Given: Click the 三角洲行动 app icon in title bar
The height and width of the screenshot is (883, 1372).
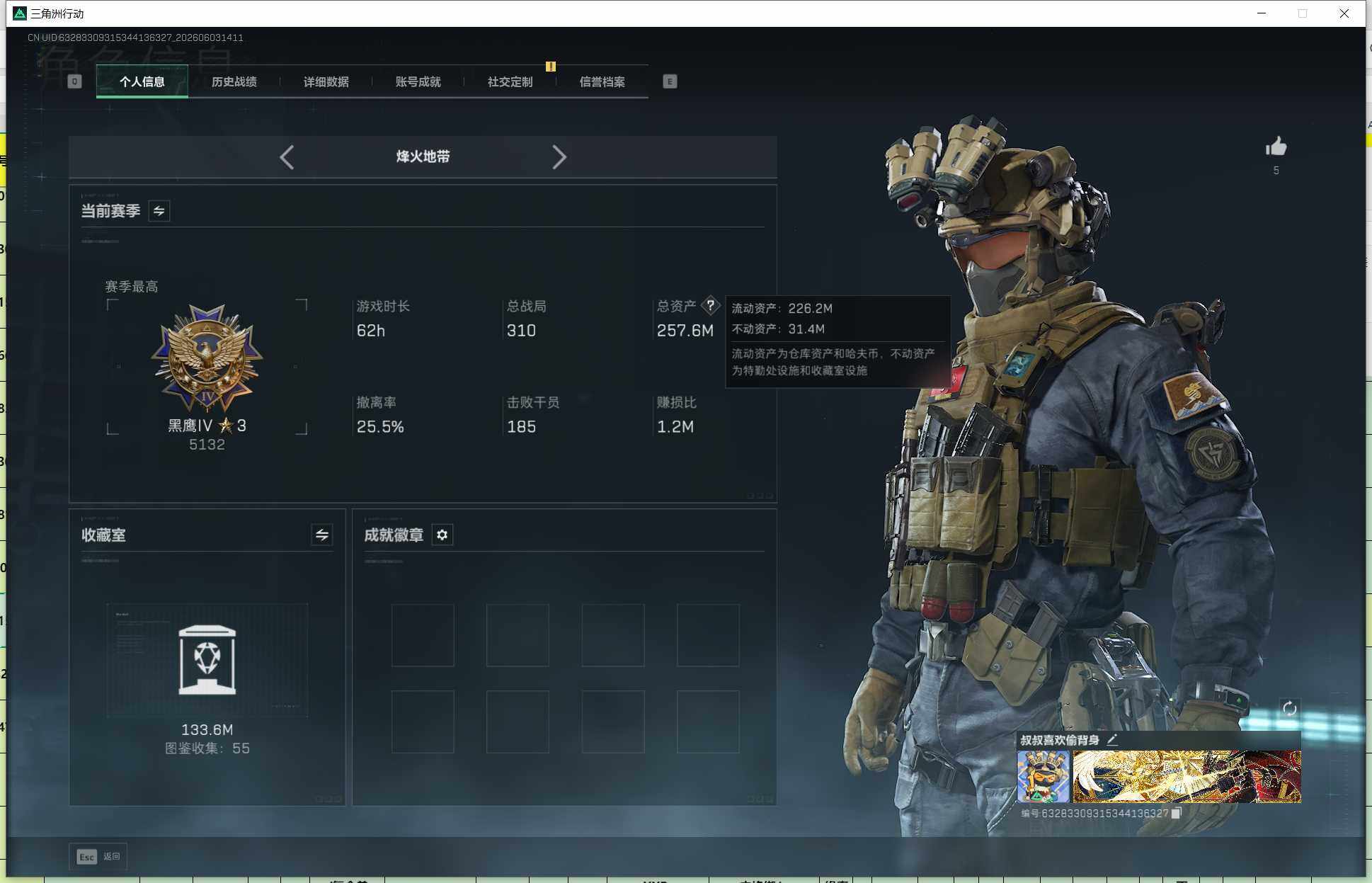Looking at the screenshot, I should [20, 13].
